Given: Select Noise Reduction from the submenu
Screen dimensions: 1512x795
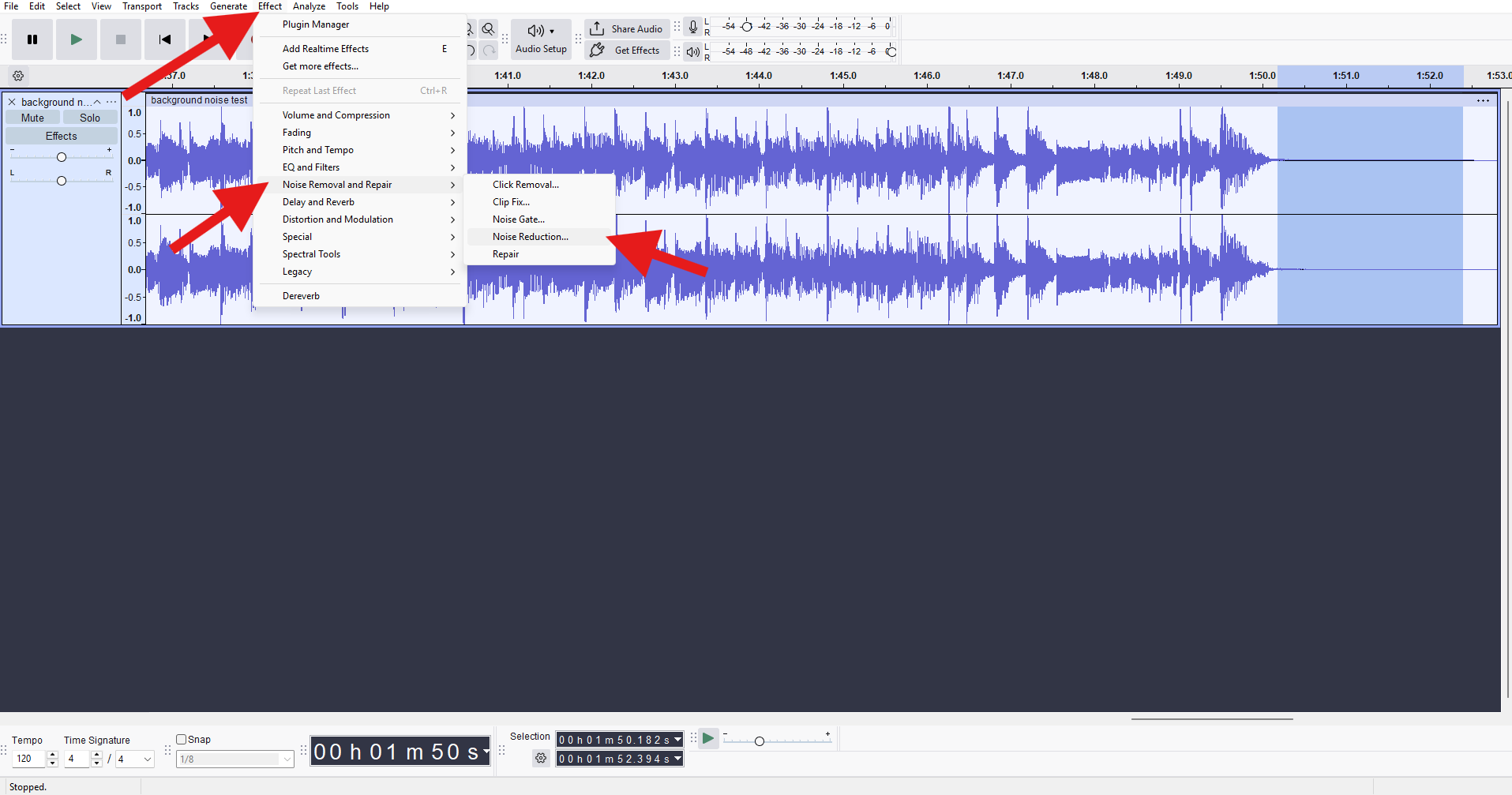Looking at the screenshot, I should (530, 236).
